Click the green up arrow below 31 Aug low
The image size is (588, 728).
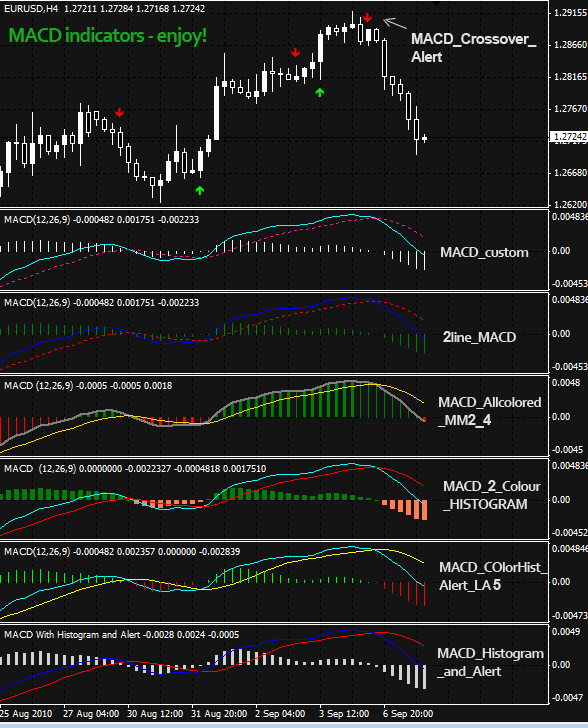point(200,190)
